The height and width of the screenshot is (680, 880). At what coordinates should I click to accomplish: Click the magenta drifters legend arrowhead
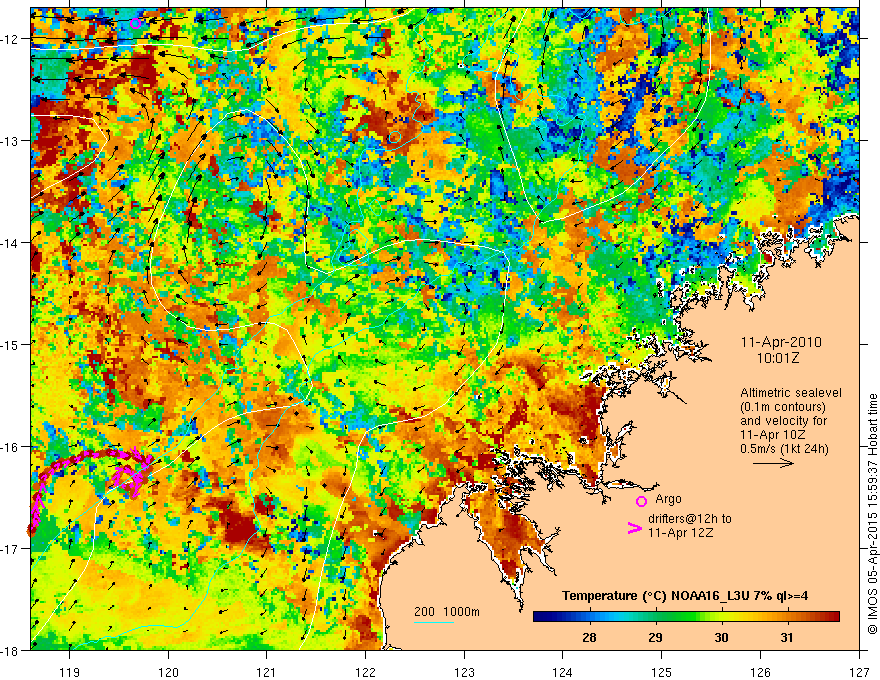[x=635, y=528]
